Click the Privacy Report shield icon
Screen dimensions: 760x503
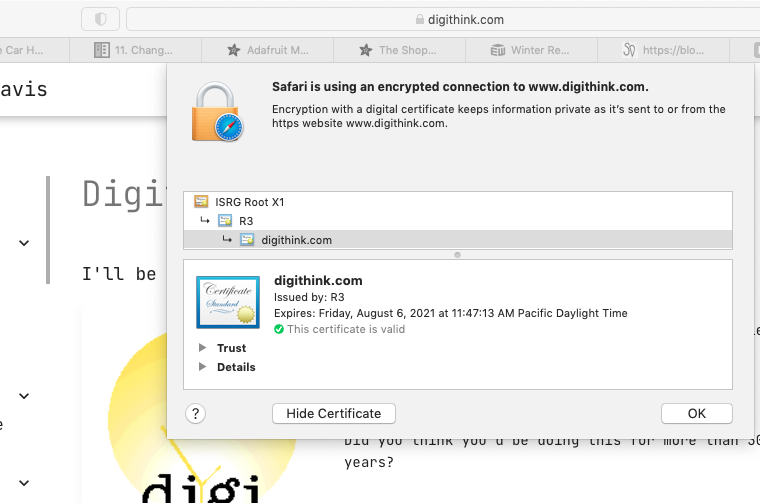[100, 19]
